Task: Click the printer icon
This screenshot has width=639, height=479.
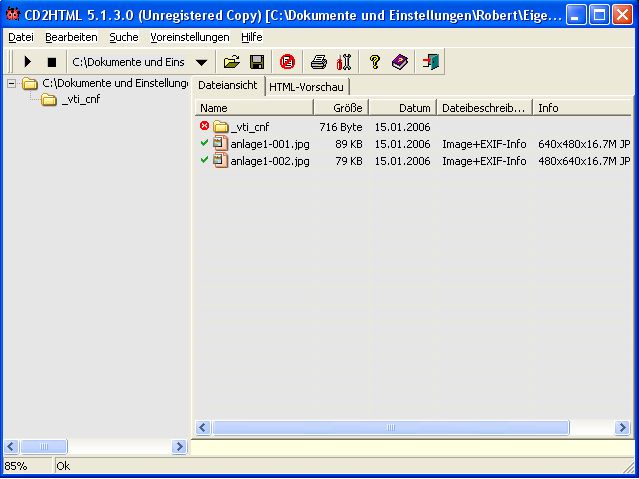Action: pyautogui.click(x=318, y=62)
